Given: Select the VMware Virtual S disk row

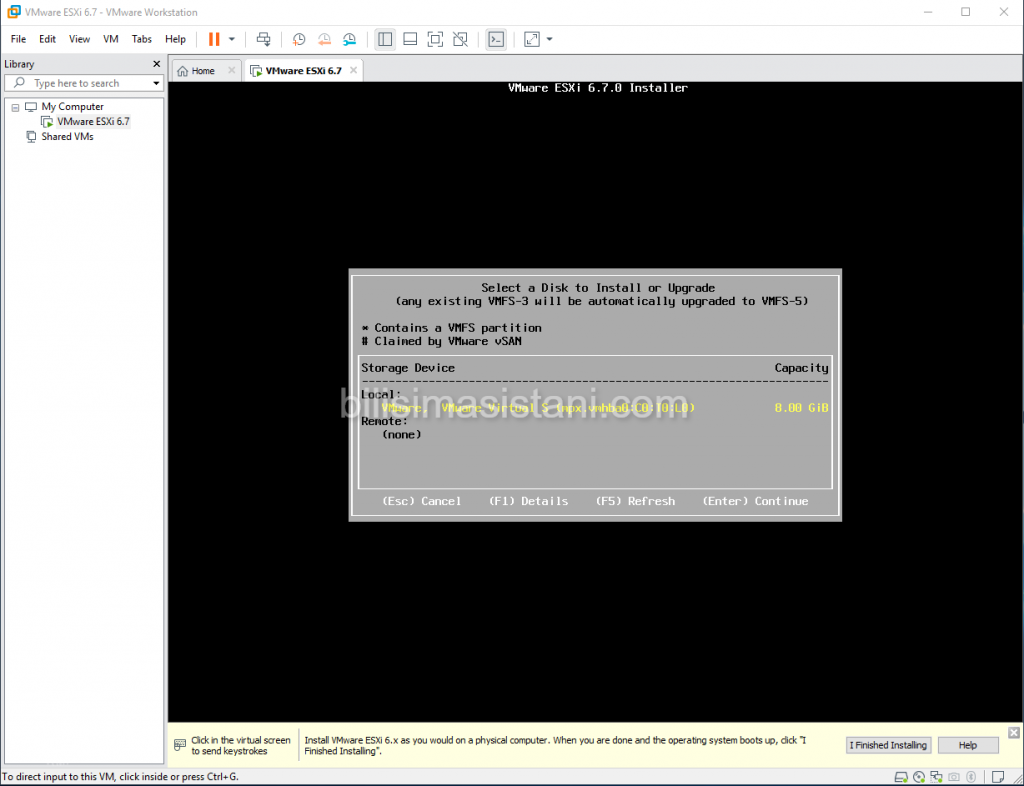Looking at the screenshot, I should (x=594, y=408).
